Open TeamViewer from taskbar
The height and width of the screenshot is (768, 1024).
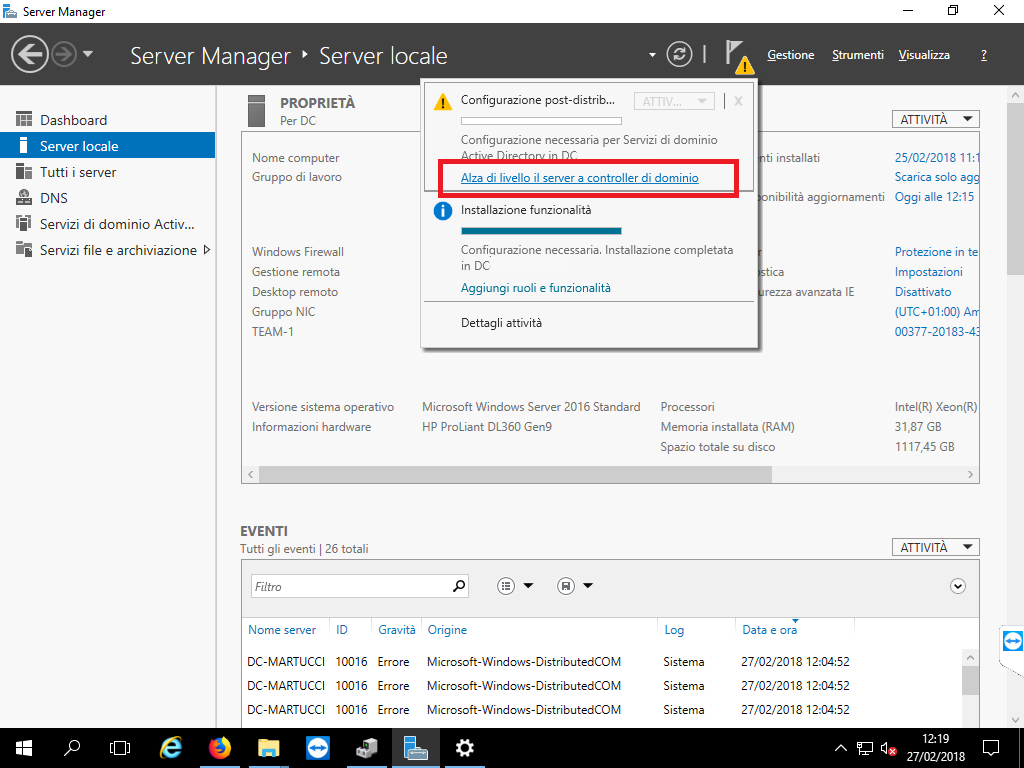(x=317, y=748)
